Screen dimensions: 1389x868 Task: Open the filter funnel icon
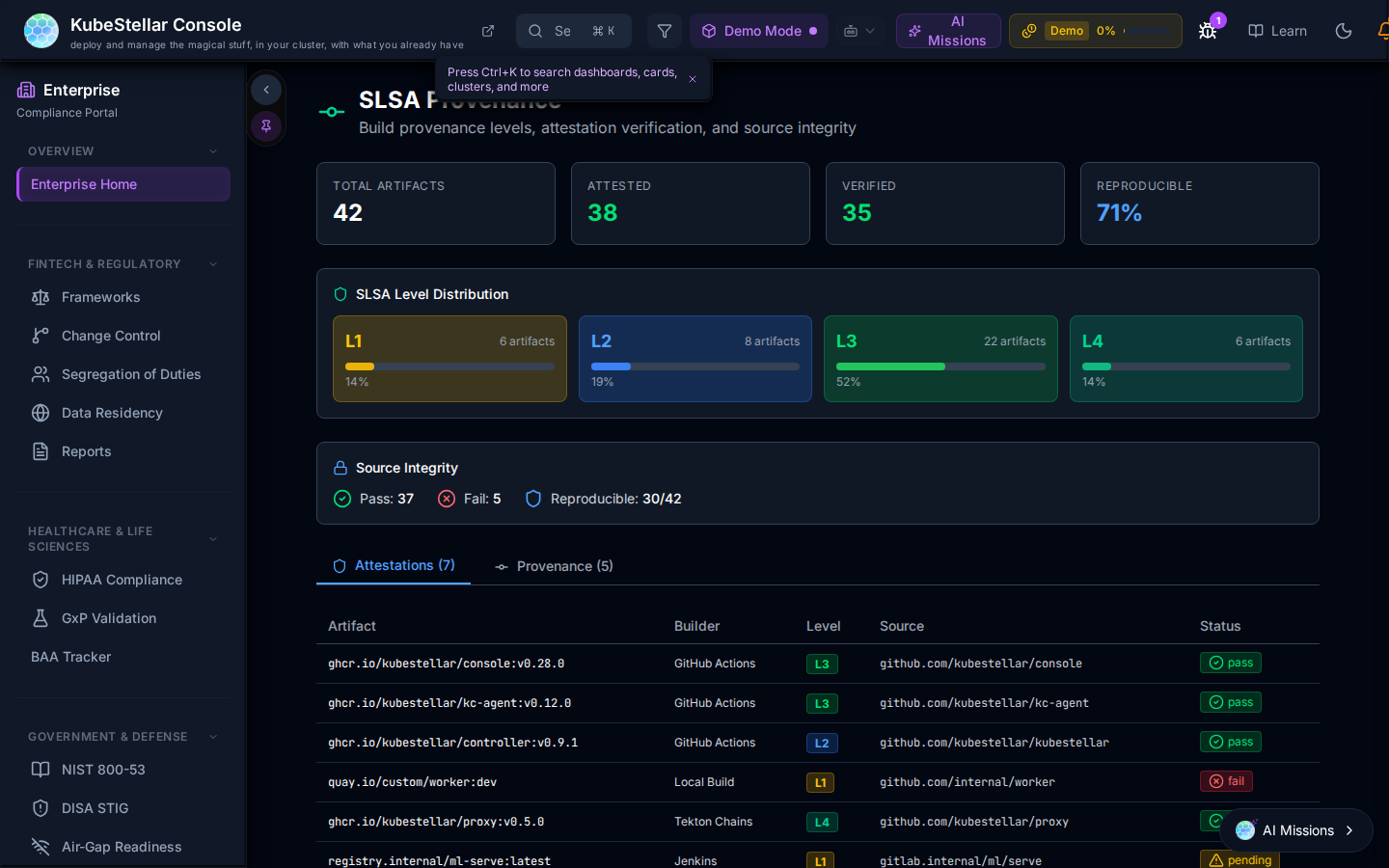click(x=665, y=31)
